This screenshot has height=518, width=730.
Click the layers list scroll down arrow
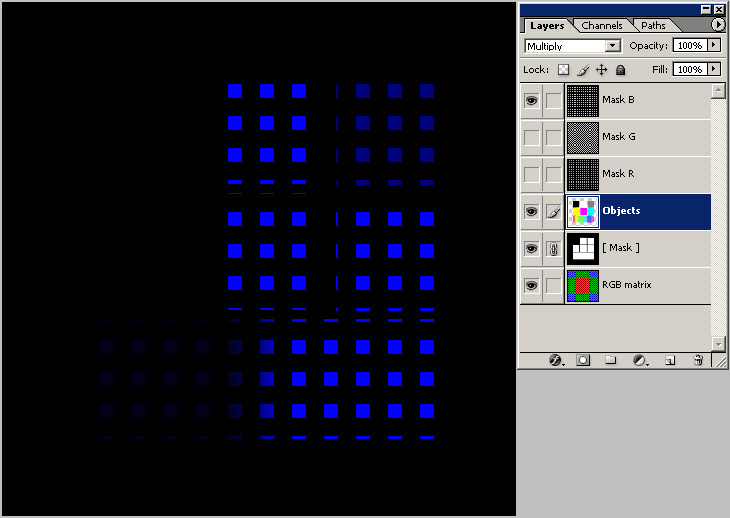point(718,344)
